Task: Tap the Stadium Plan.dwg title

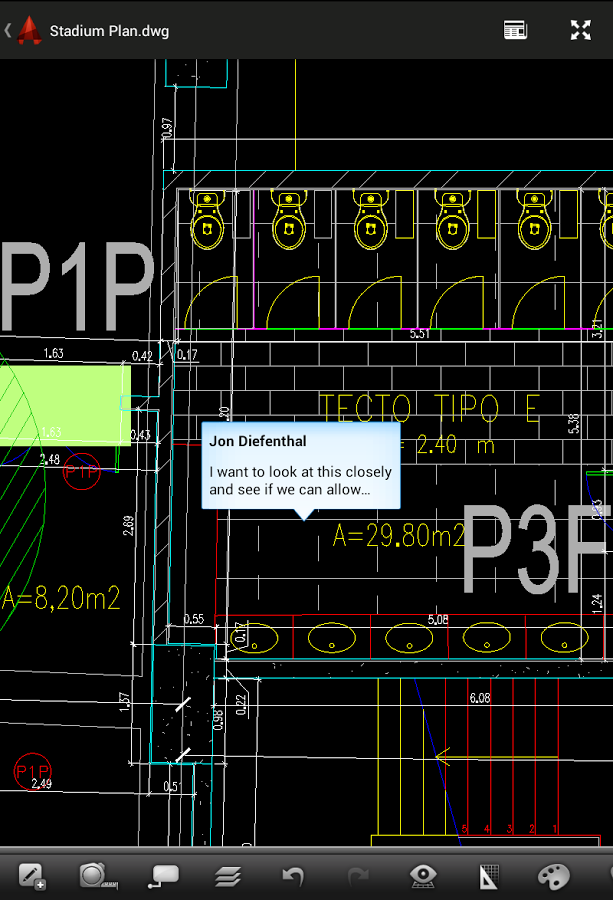Action: (109, 31)
